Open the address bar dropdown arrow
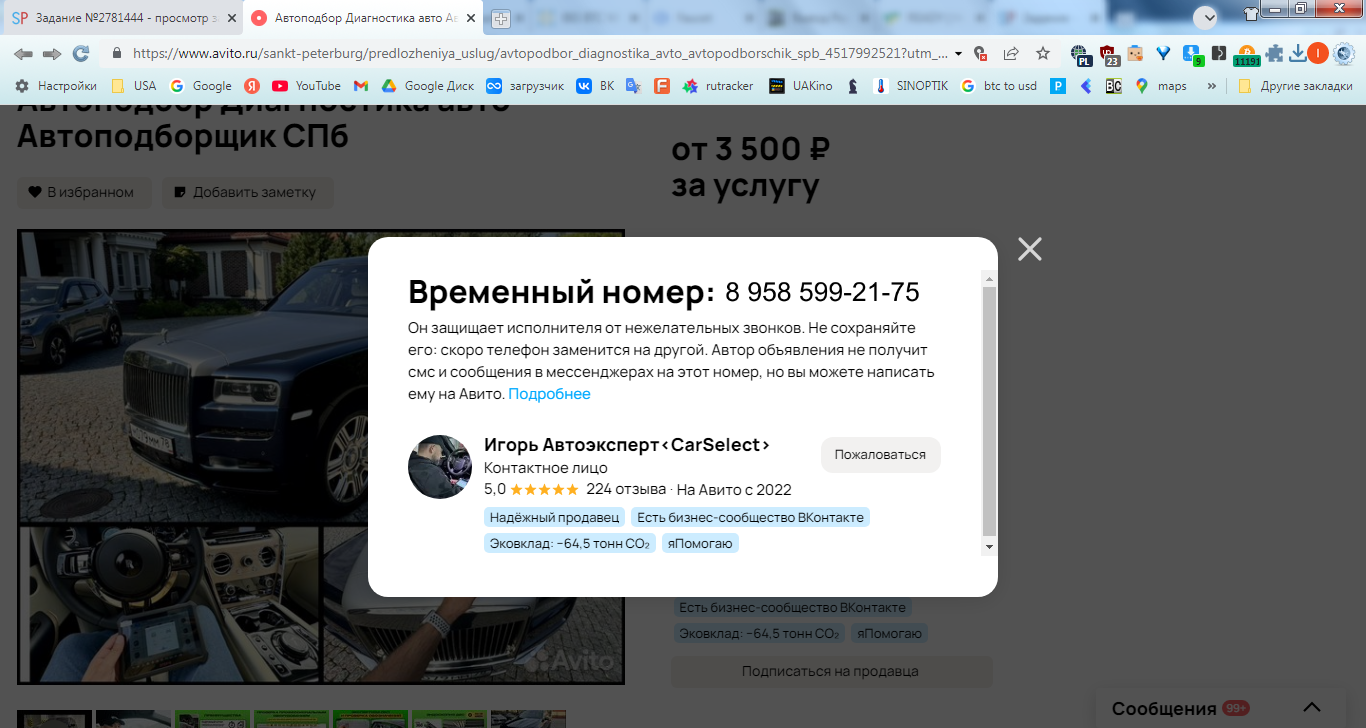 pyautogui.click(x=959, y=54)
